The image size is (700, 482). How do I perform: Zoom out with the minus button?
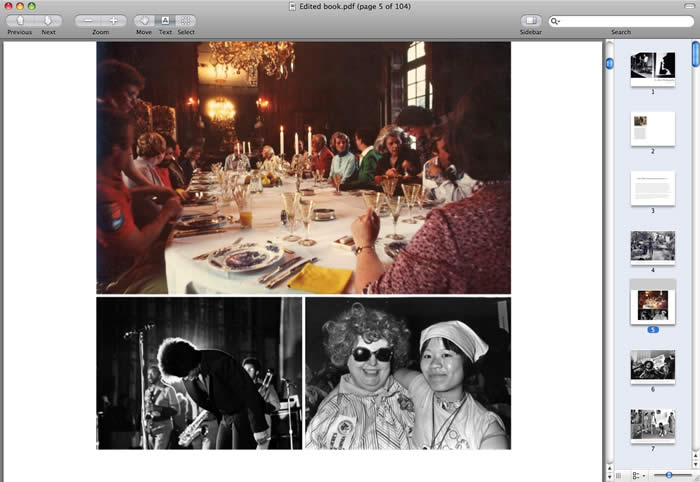pos(88,20)
